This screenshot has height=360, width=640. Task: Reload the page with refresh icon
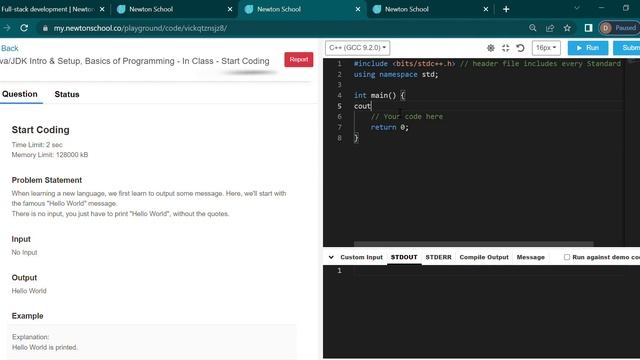click(24, 28)
